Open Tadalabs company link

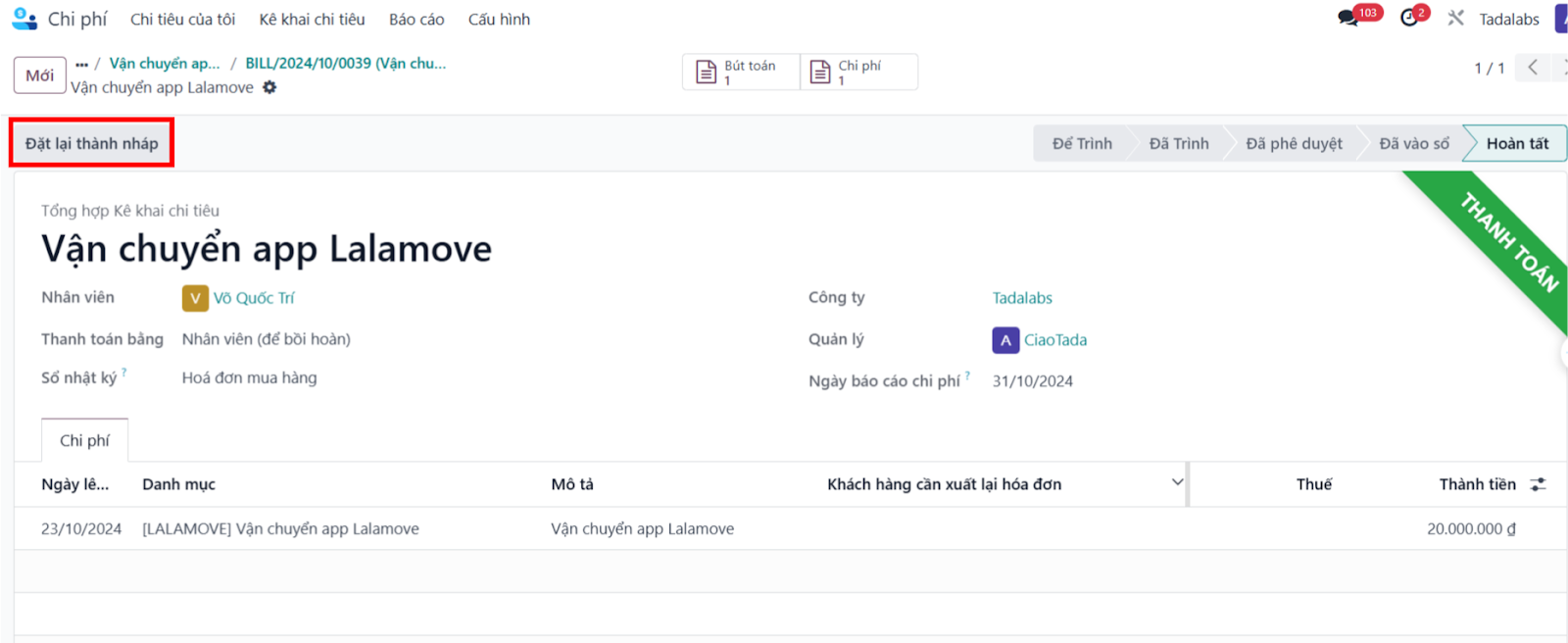(1022, 298)
